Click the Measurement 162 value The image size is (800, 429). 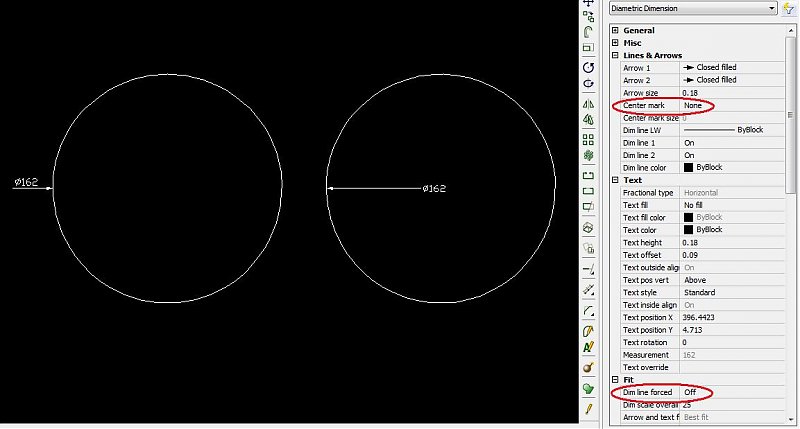(x=733, y=355)
